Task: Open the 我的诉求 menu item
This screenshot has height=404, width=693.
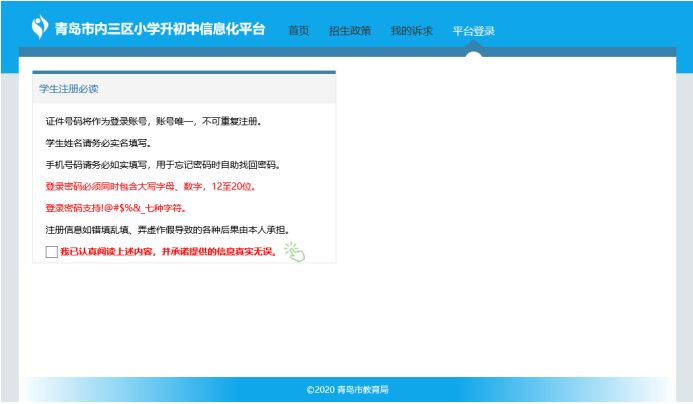Action: [411, 31]
